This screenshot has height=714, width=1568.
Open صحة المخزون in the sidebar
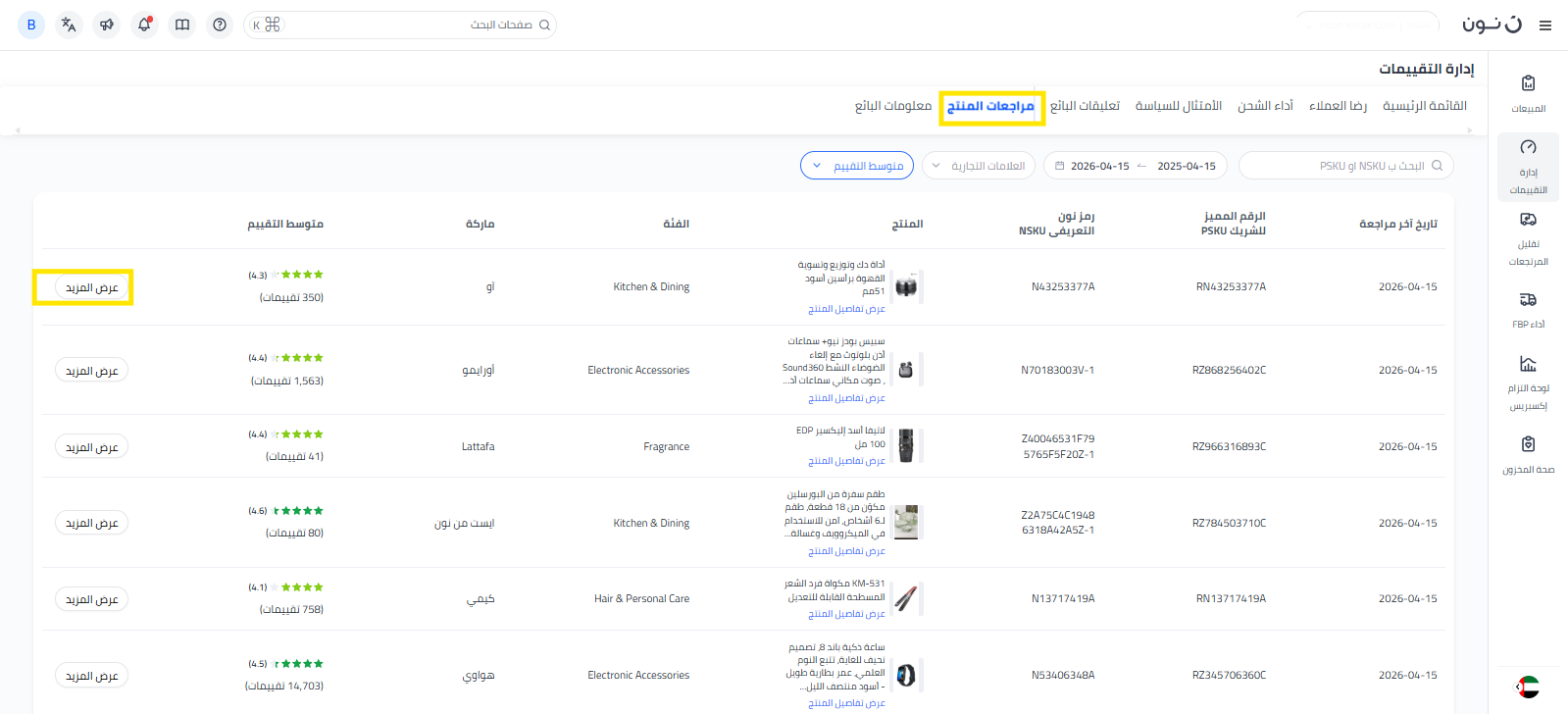[1528, 454]
